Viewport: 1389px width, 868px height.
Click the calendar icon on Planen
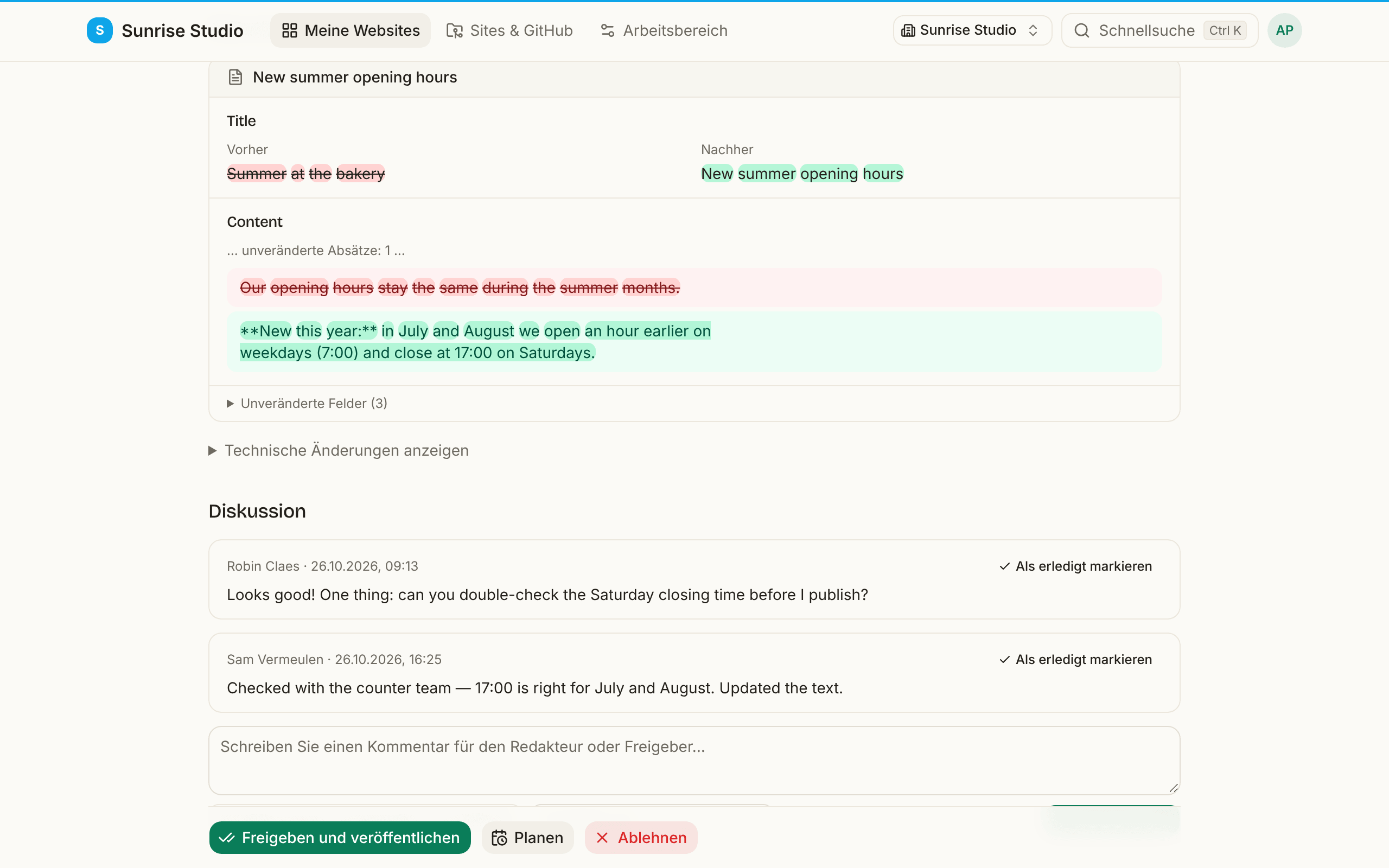tap(499, 838)
